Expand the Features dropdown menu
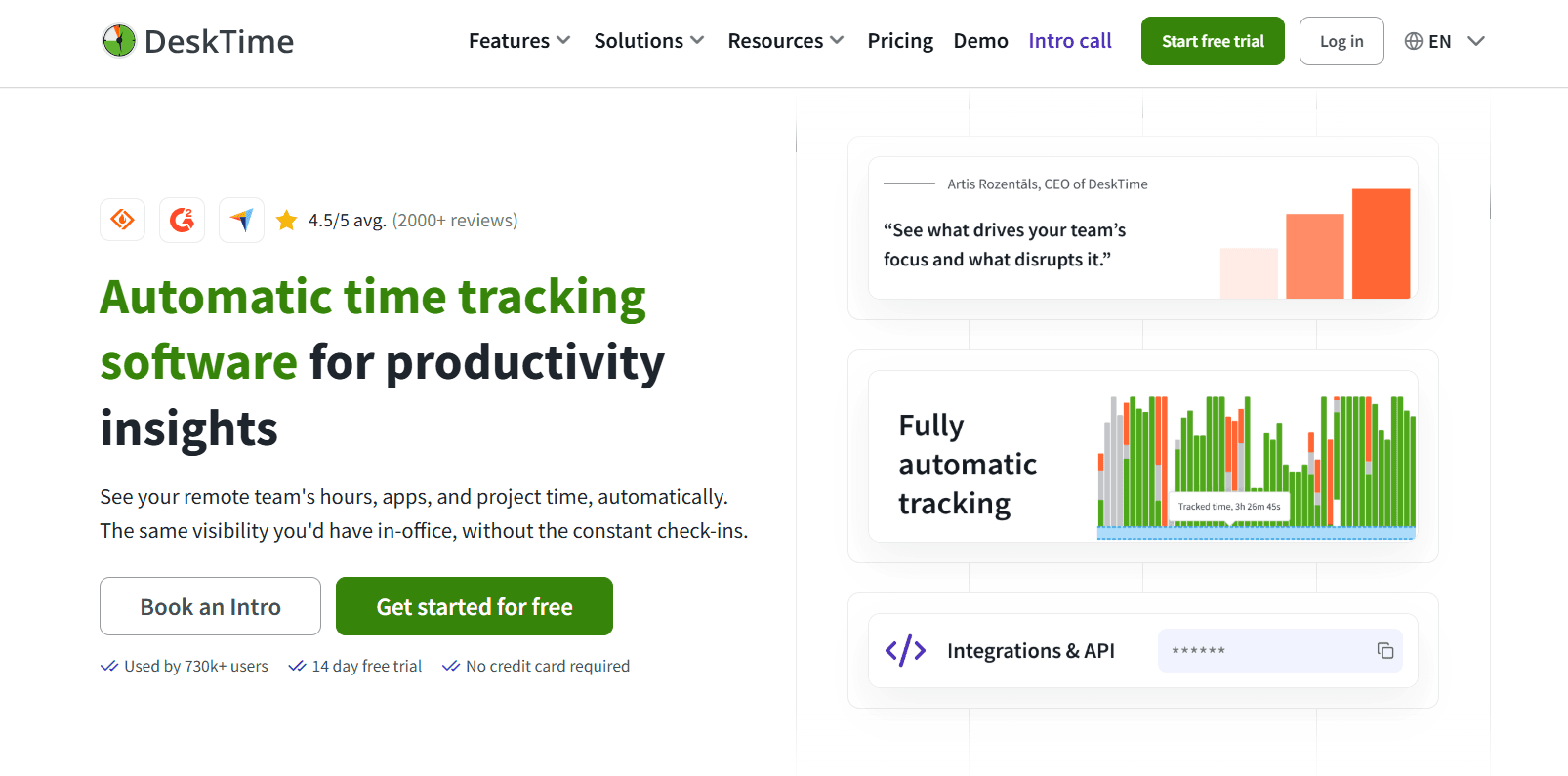Viewport: 1568px width, 776px height. [519, 41]
